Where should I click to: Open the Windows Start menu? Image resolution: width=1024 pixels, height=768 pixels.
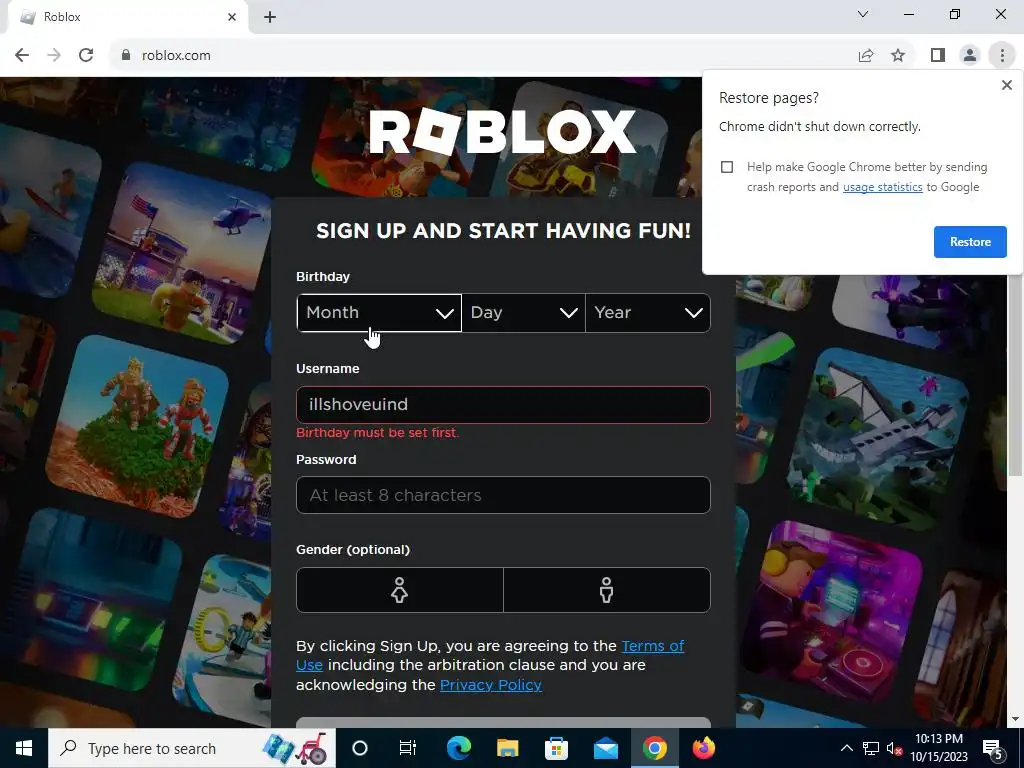pos(24,748)
